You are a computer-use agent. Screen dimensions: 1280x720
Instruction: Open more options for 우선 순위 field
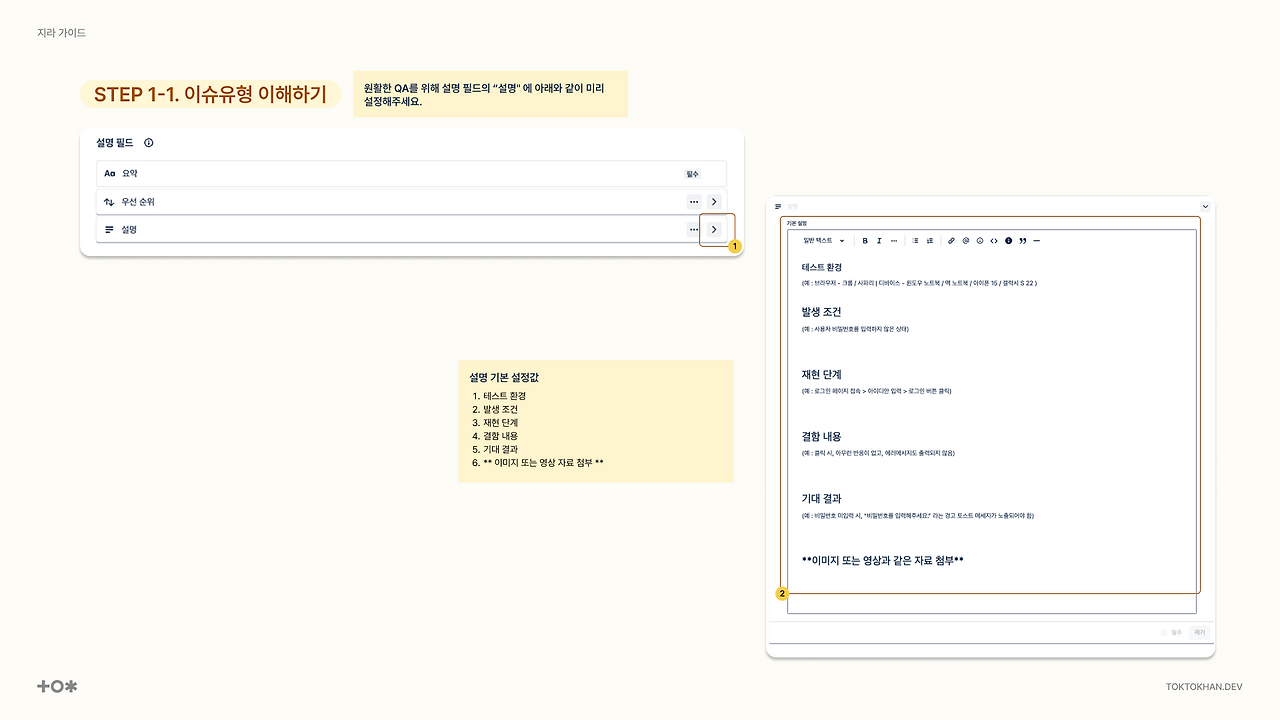coord(694,202)
